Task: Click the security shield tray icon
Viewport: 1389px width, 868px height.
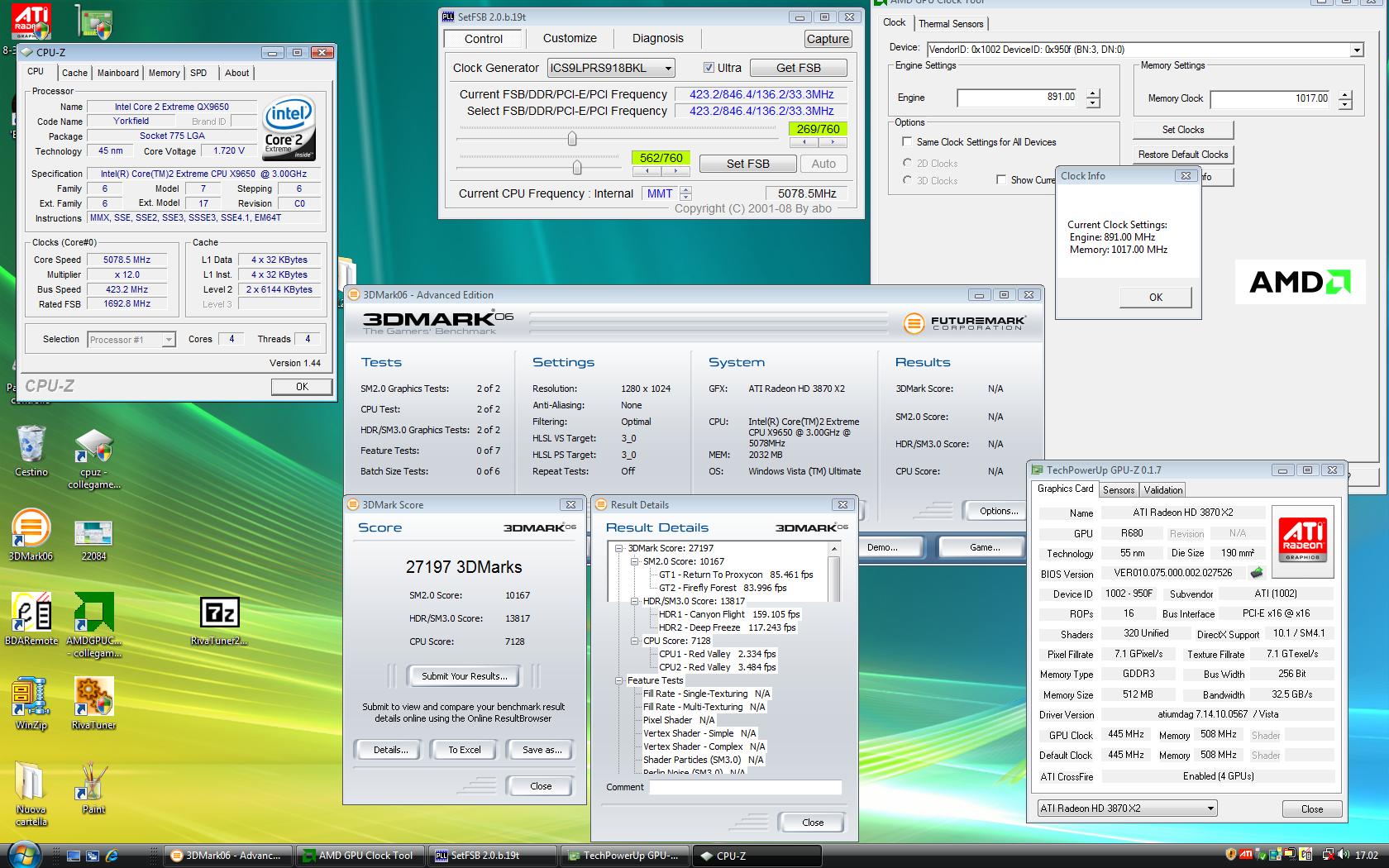Action: [x=1230, y=855]
